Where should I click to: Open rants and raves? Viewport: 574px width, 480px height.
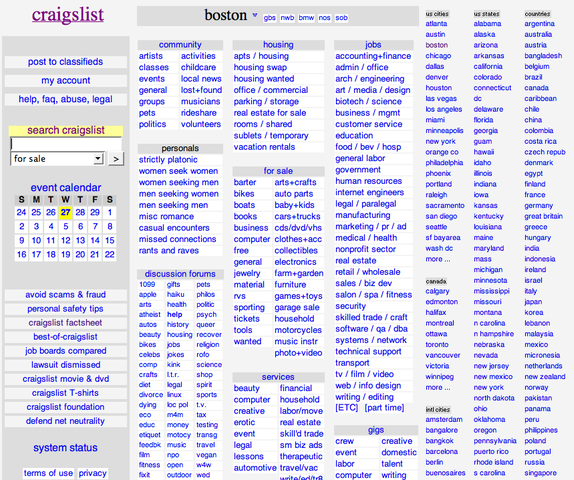(x=169, y=250)
